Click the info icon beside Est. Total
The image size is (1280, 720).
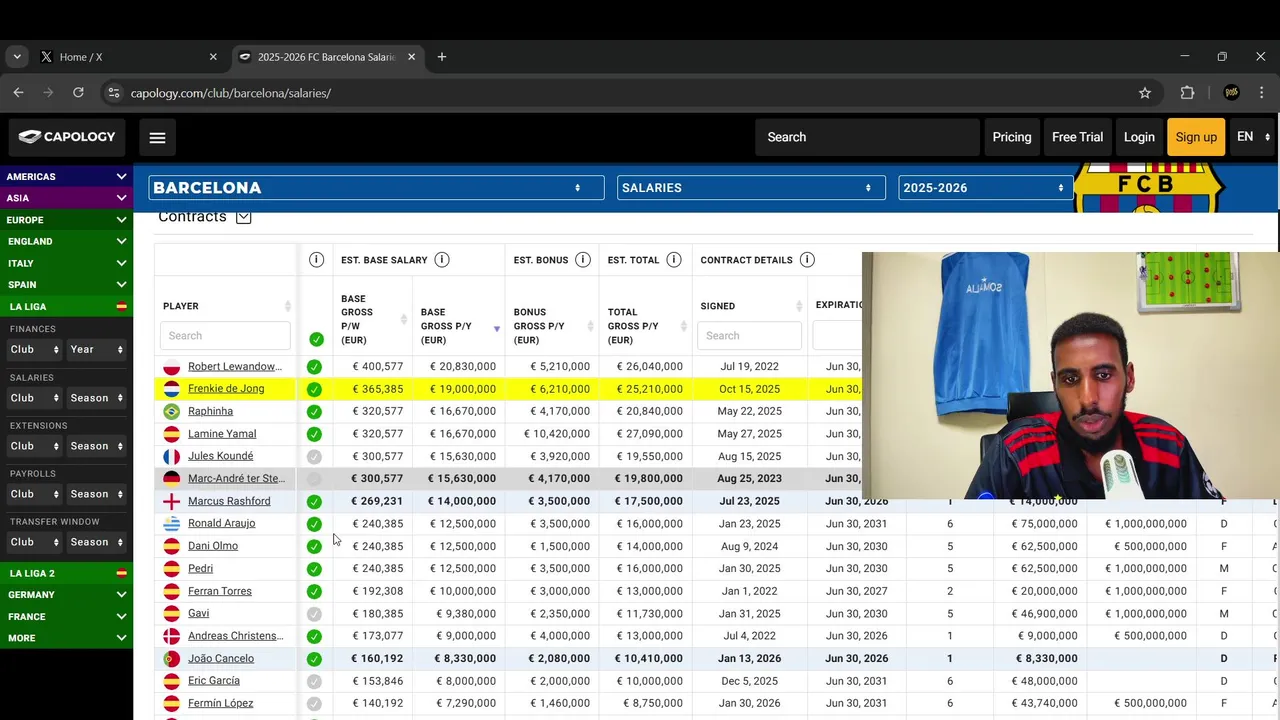tap(674, 260)
